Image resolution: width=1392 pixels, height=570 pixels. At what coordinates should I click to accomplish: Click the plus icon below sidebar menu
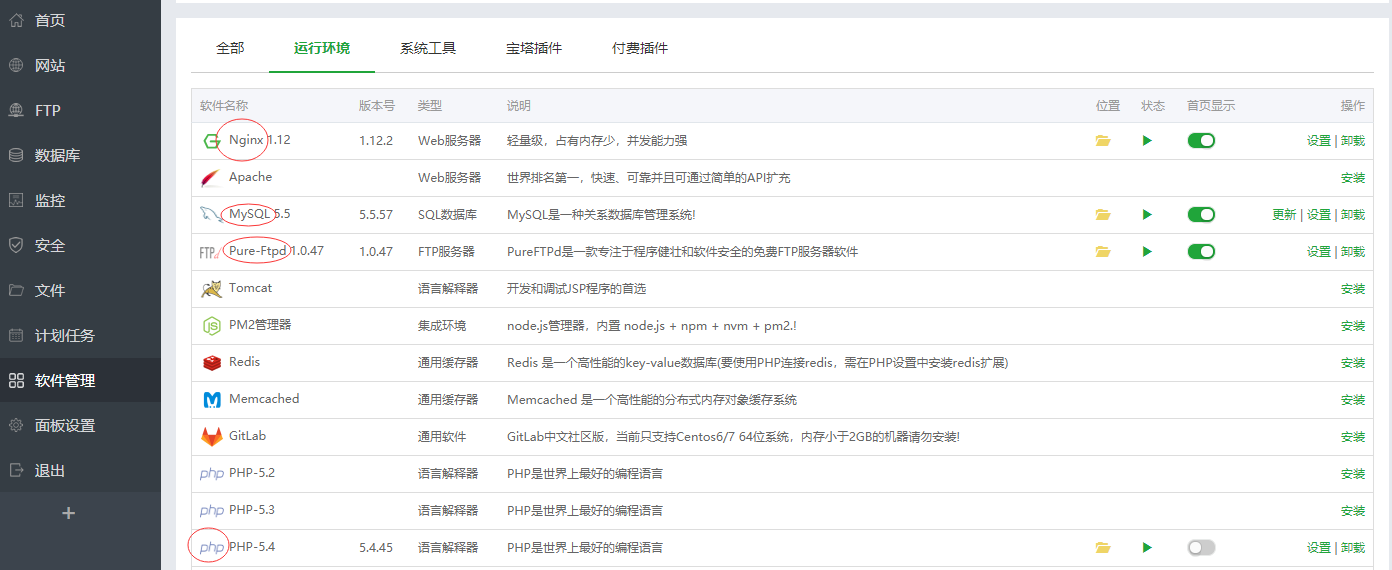coord(68,513)
